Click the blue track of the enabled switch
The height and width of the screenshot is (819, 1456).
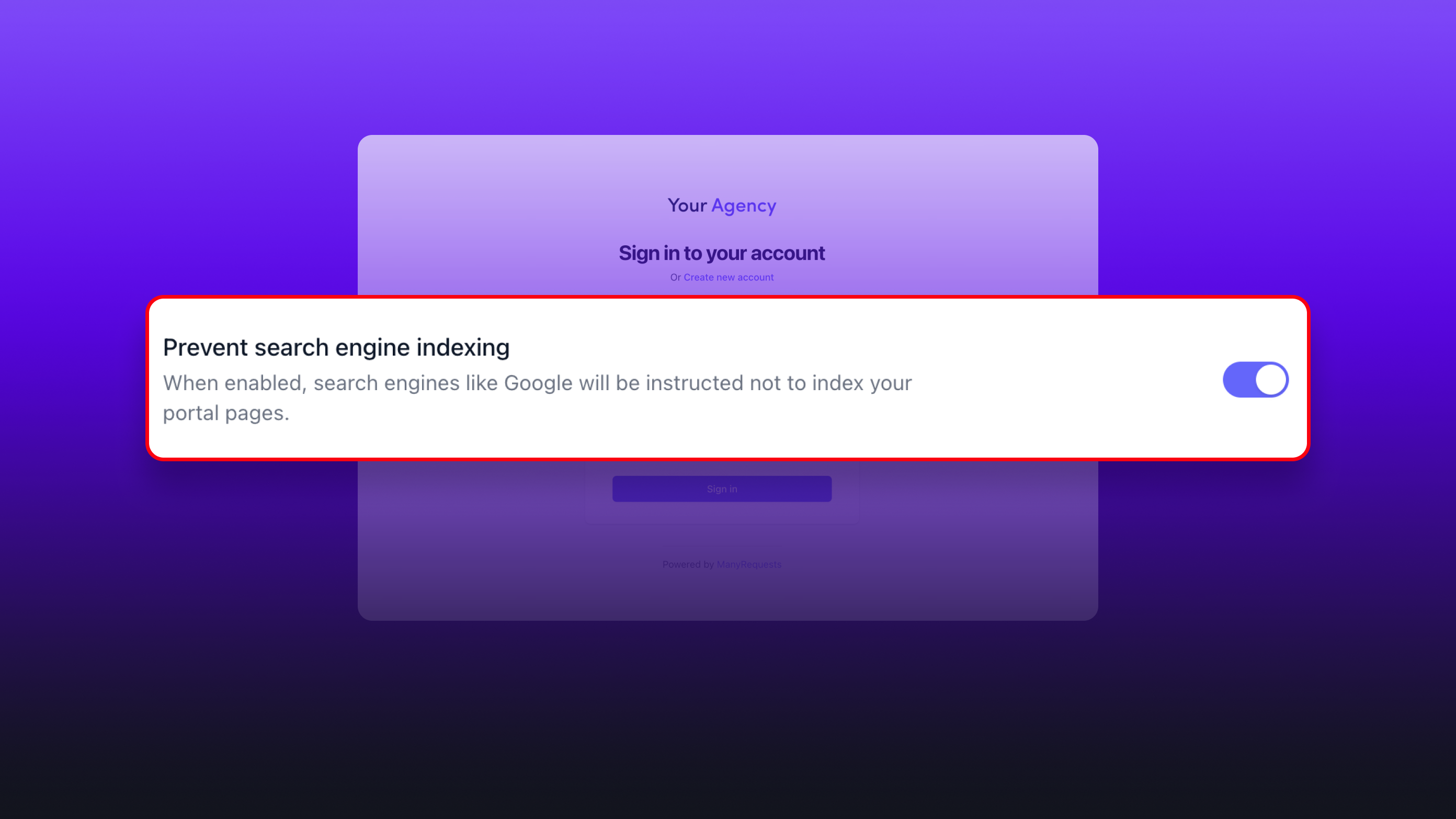click(1238, 379)
